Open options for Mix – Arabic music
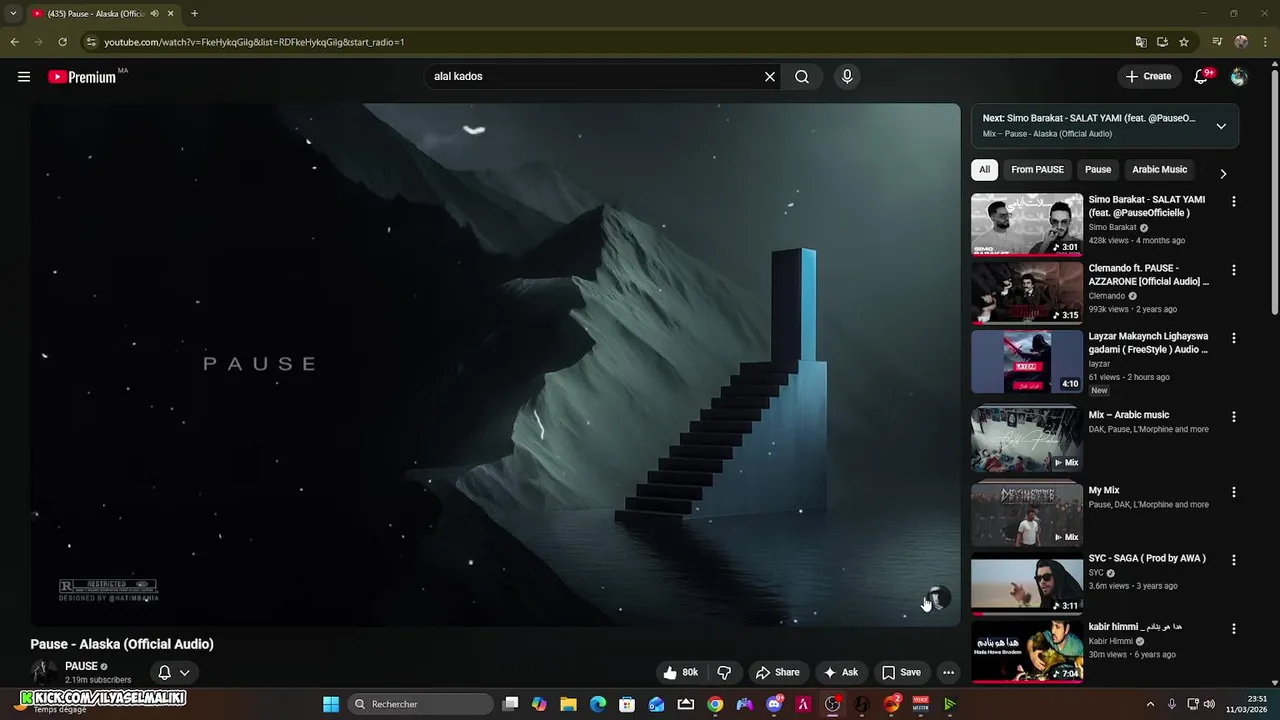Screen dimensions: 1280x720 pos(1234,416)
